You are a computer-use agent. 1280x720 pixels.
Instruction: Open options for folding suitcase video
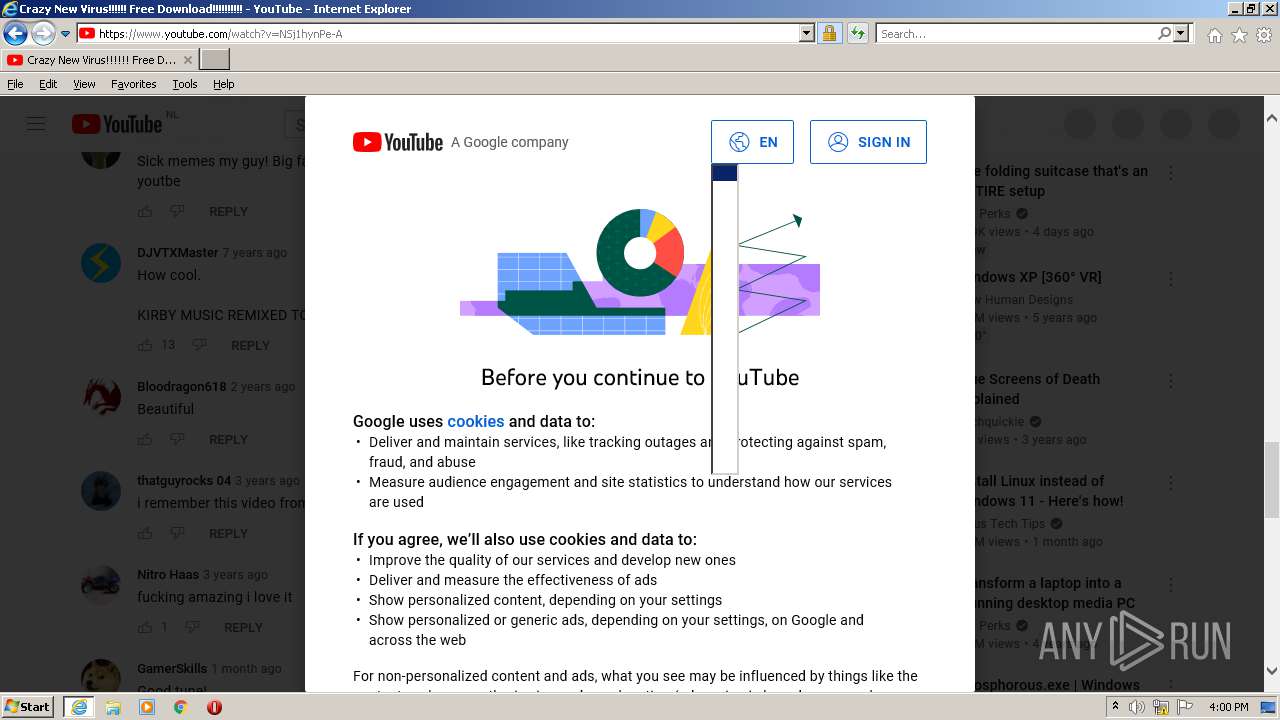(x=1171, y=173)
